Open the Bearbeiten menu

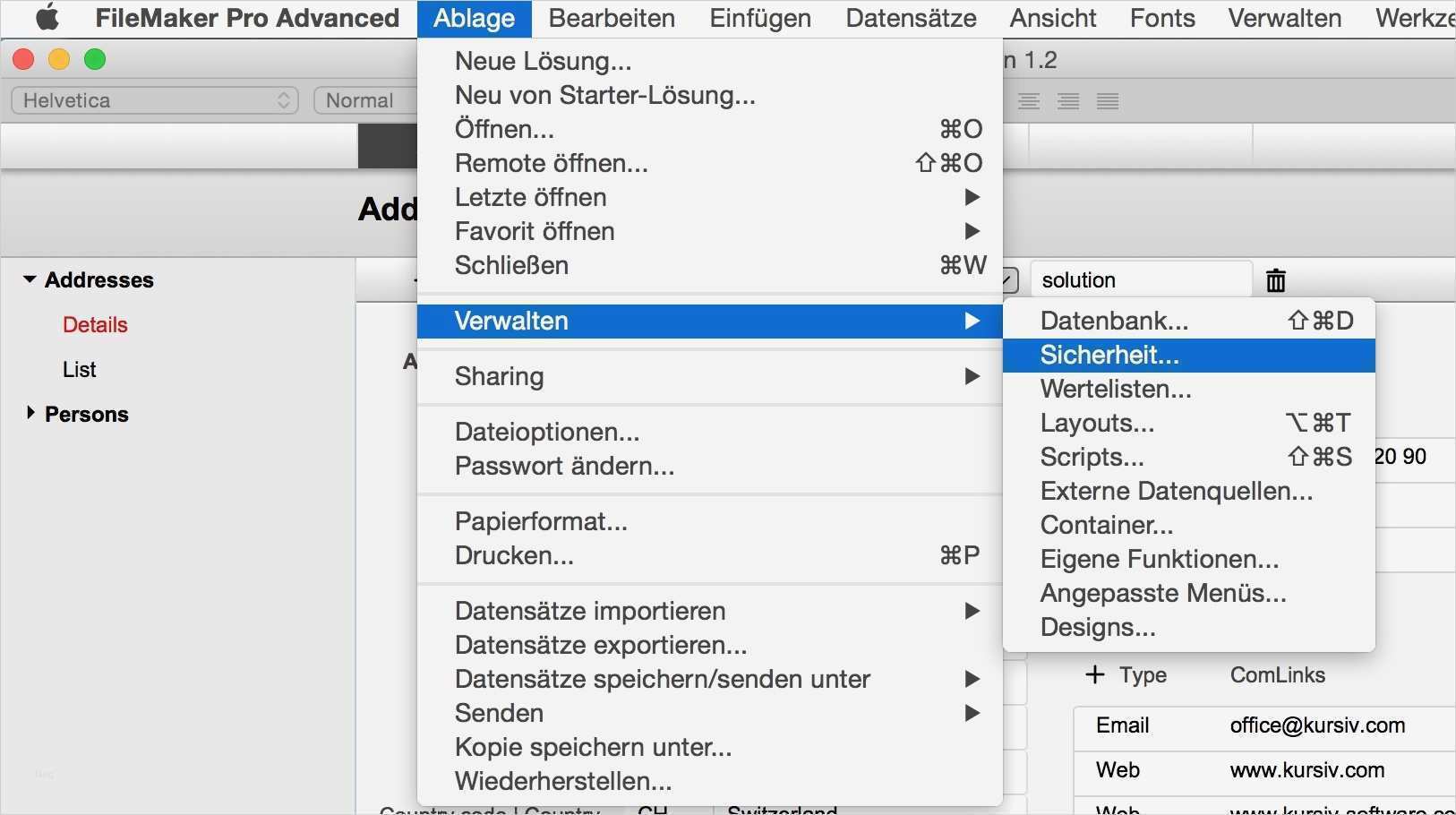point(612,18)
